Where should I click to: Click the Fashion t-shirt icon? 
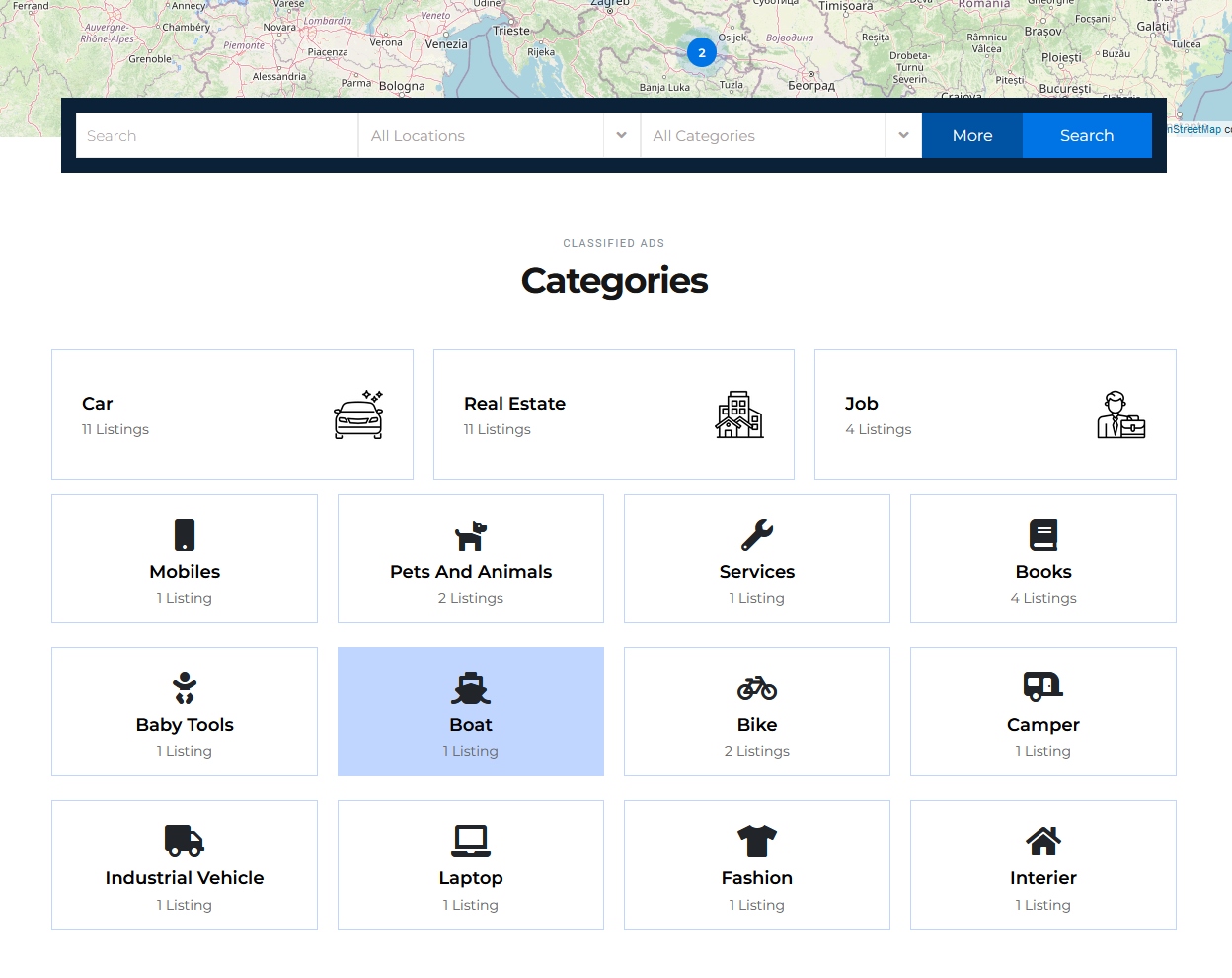click(x=757, y=841)
